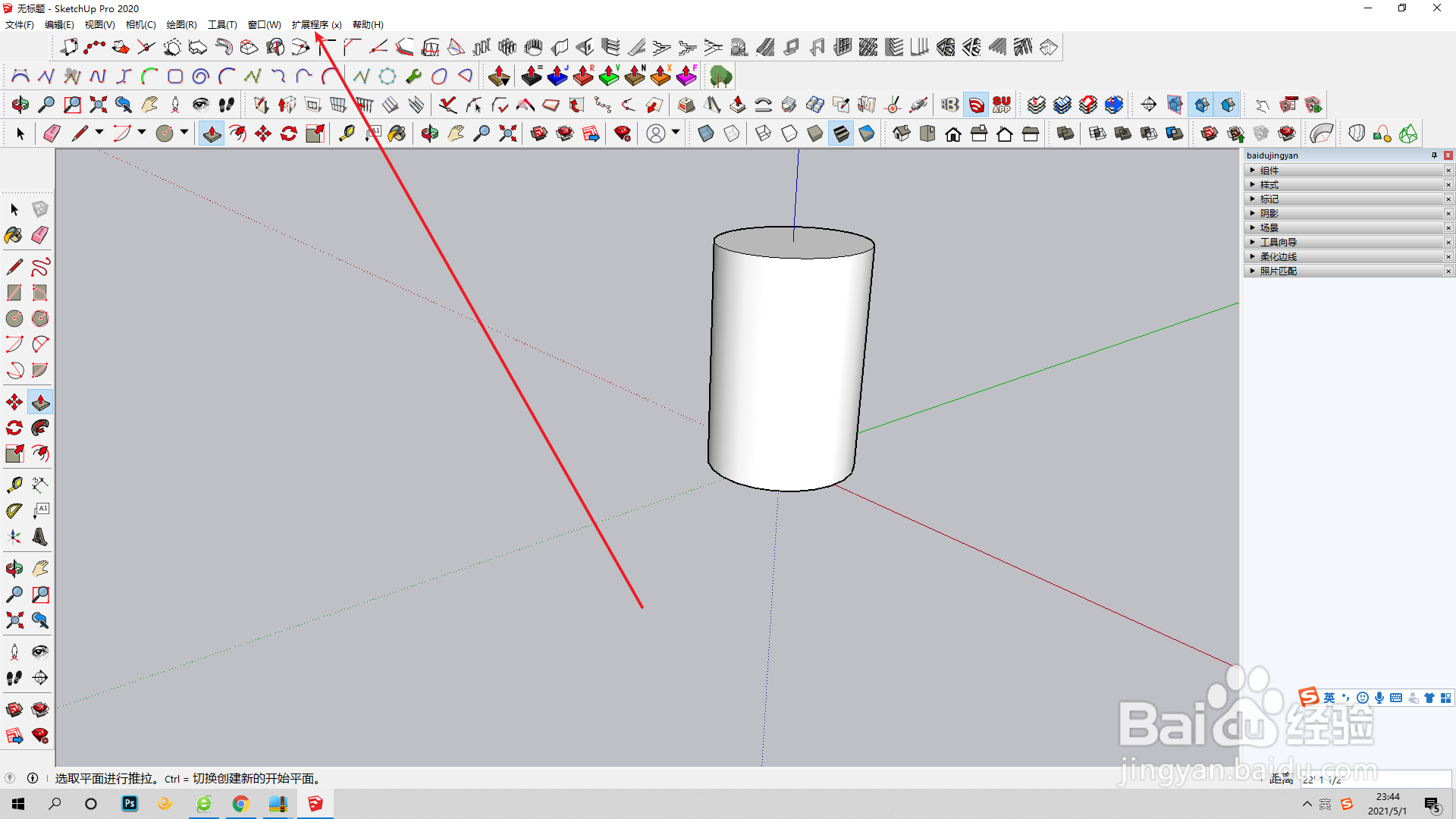Click the wrench icon in Bezier toolbar
Screen dimensions: 1456x819
413,76
